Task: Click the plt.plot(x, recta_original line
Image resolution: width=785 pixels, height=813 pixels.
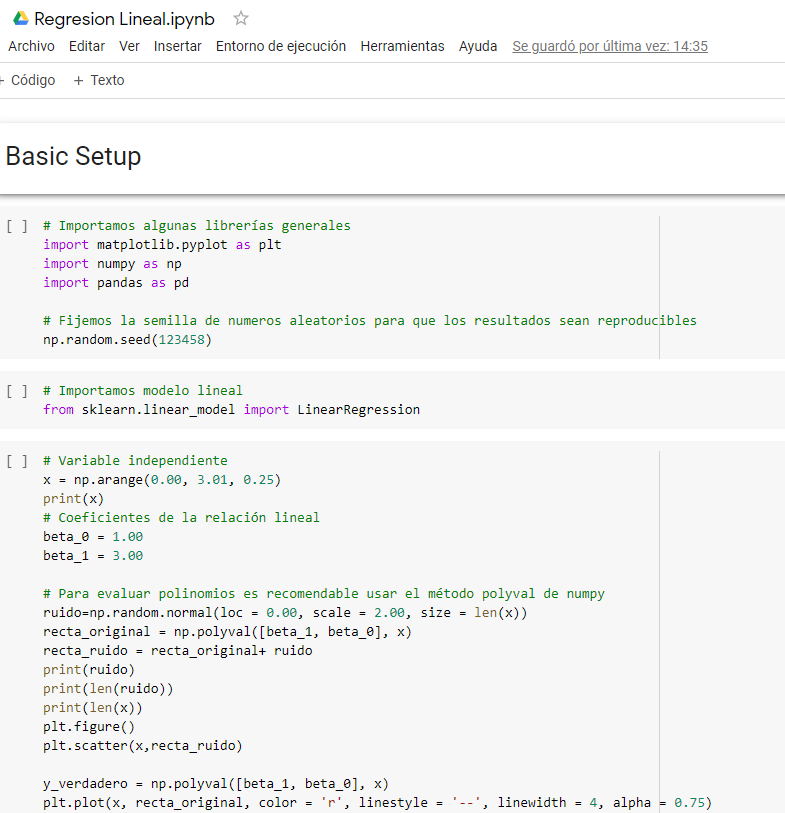Action: click(x=377, y=803)
